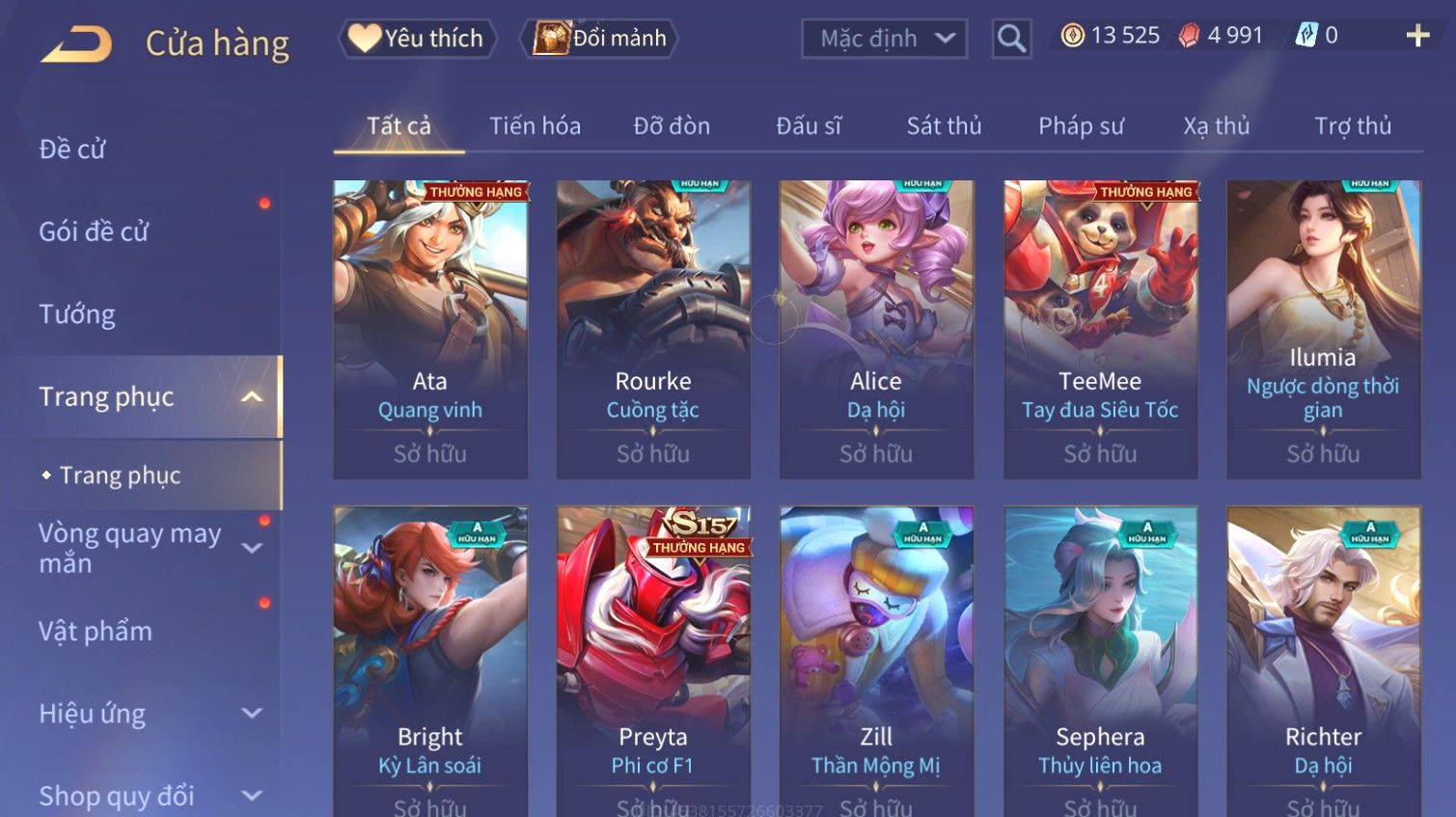This screenshot has height=817, width=1456.
Task: Open Đổi mảnh fragment exchange
Action: pyautogui.click(x=599, y=39)
